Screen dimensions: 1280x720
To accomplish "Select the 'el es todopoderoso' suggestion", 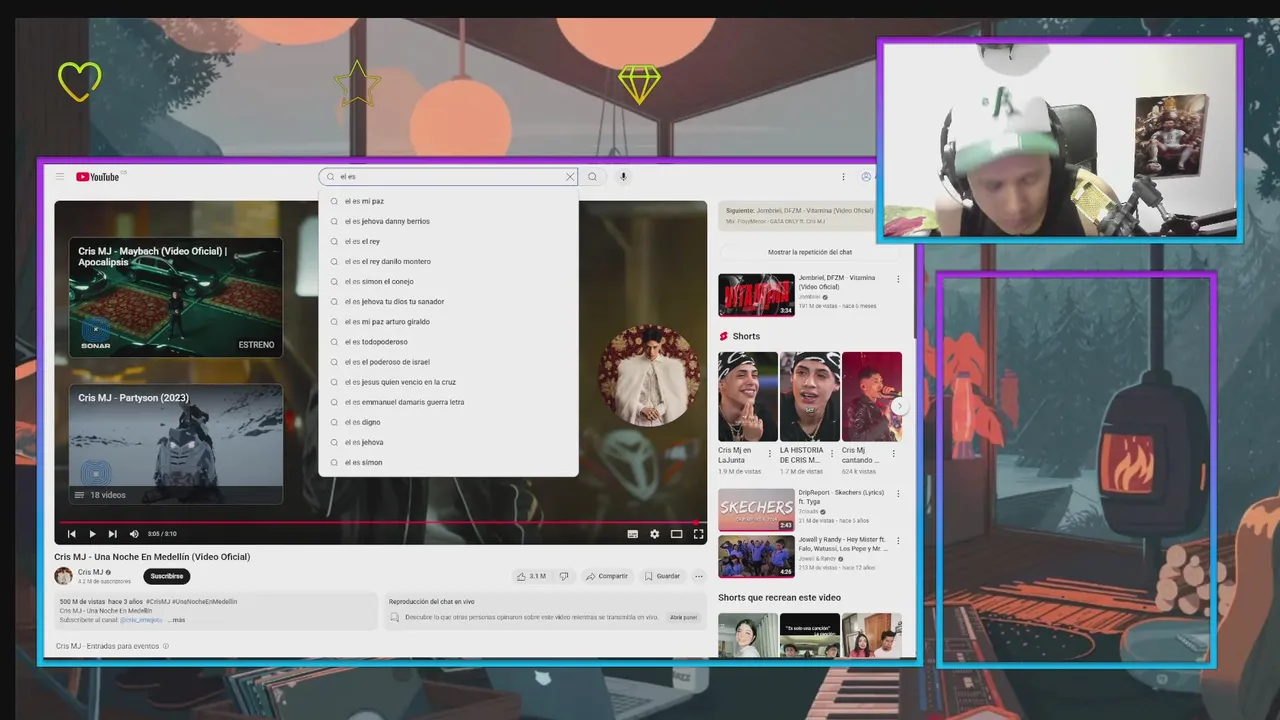I will (x=448, y=341).
